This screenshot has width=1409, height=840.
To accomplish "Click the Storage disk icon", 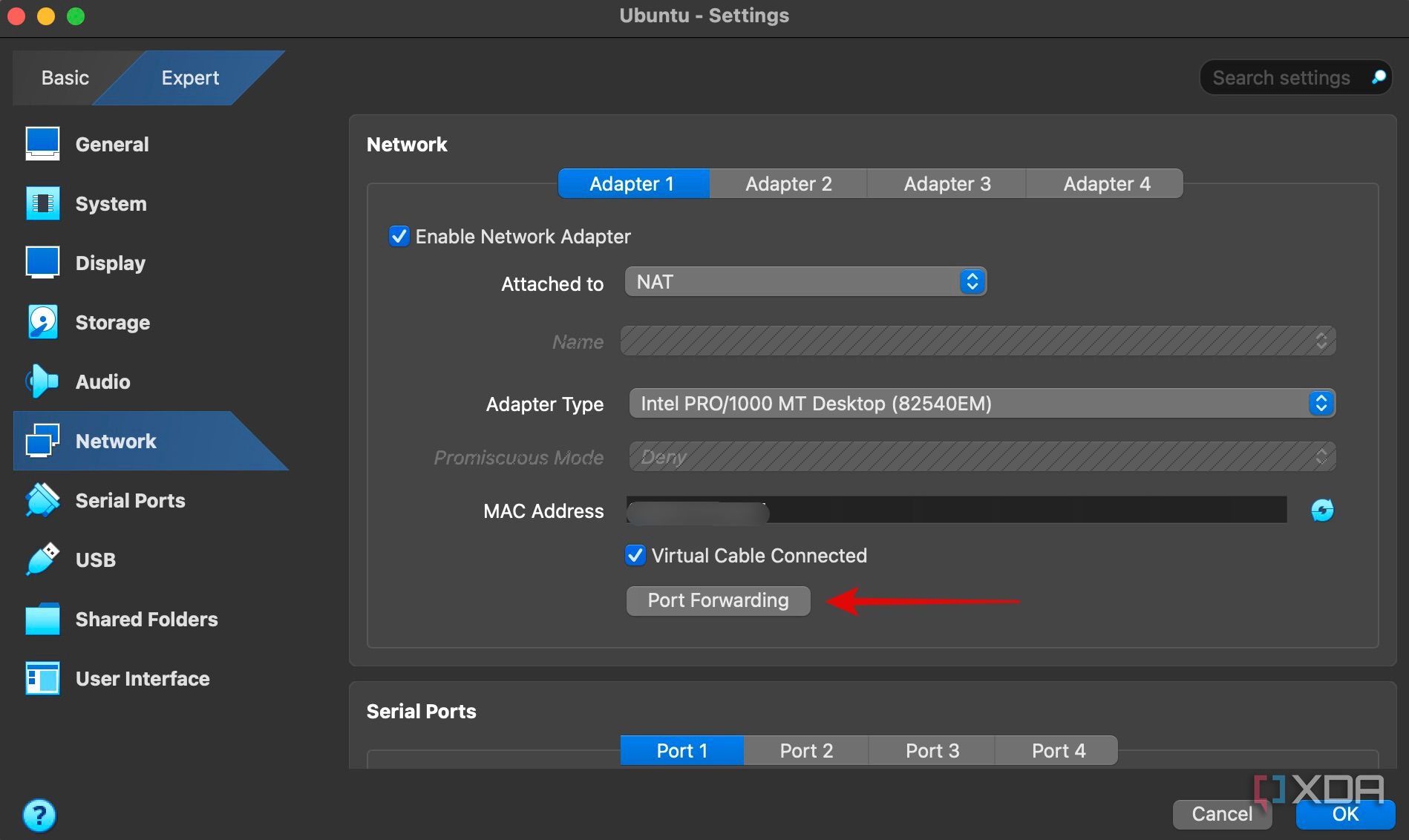I will coord(42,322).
